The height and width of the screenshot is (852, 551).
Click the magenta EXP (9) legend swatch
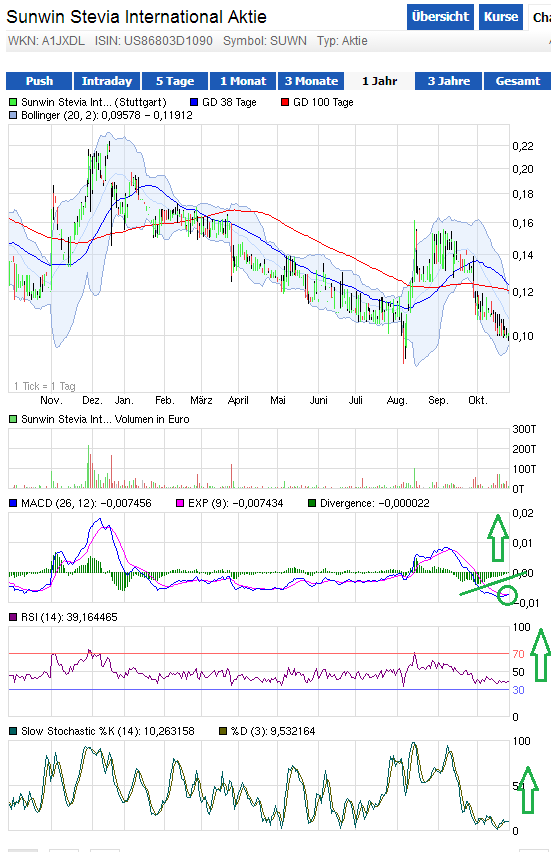pos(180,503)
